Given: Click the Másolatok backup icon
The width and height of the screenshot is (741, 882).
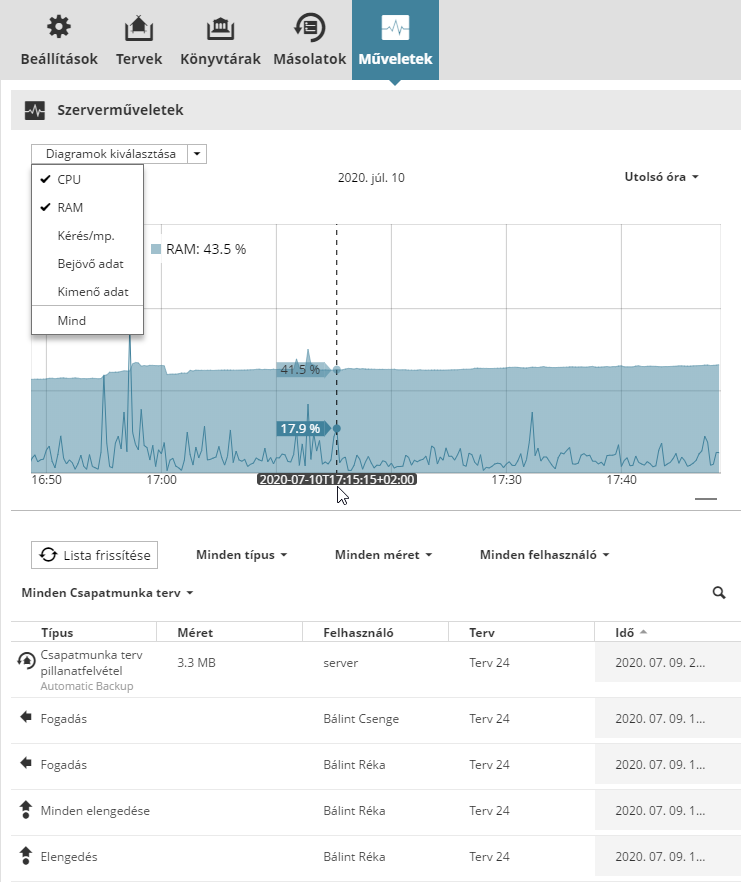Looking at the screenshot, I should point(309,27).
